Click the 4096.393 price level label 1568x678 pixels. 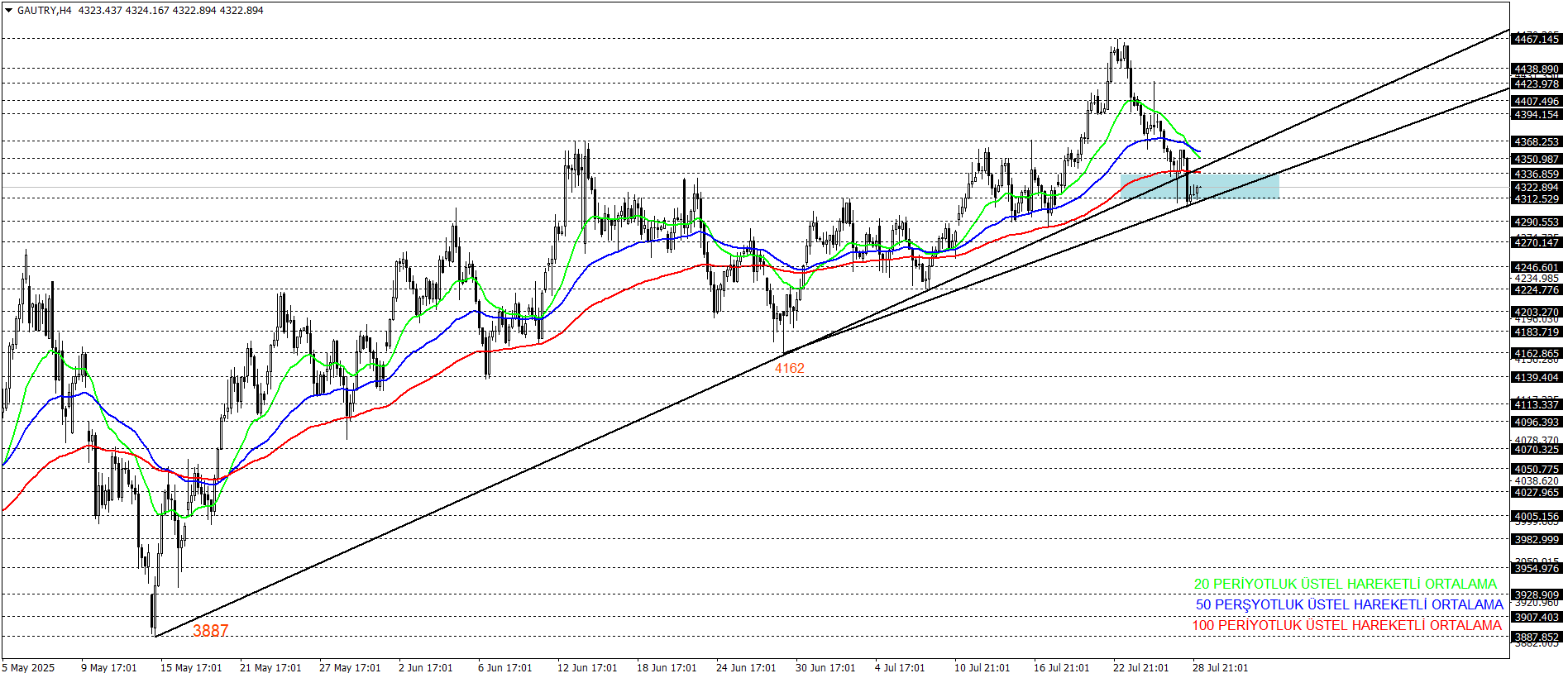pos(1537,423)
